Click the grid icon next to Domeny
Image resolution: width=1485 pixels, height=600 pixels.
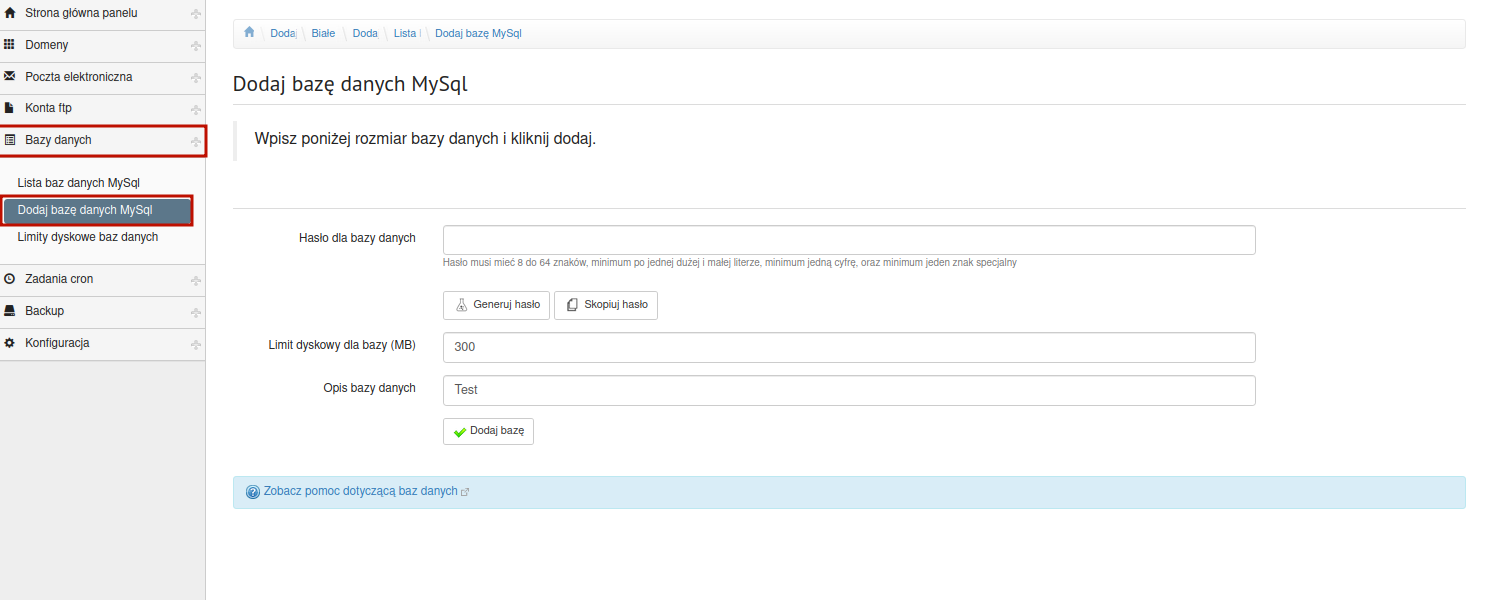pyautogui.click(x=10, y=45)
